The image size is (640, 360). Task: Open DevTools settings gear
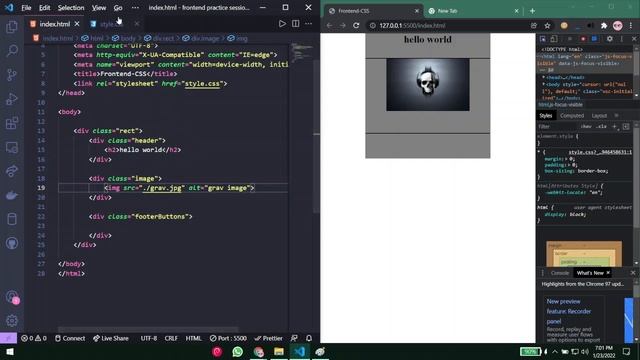(609, 39)
